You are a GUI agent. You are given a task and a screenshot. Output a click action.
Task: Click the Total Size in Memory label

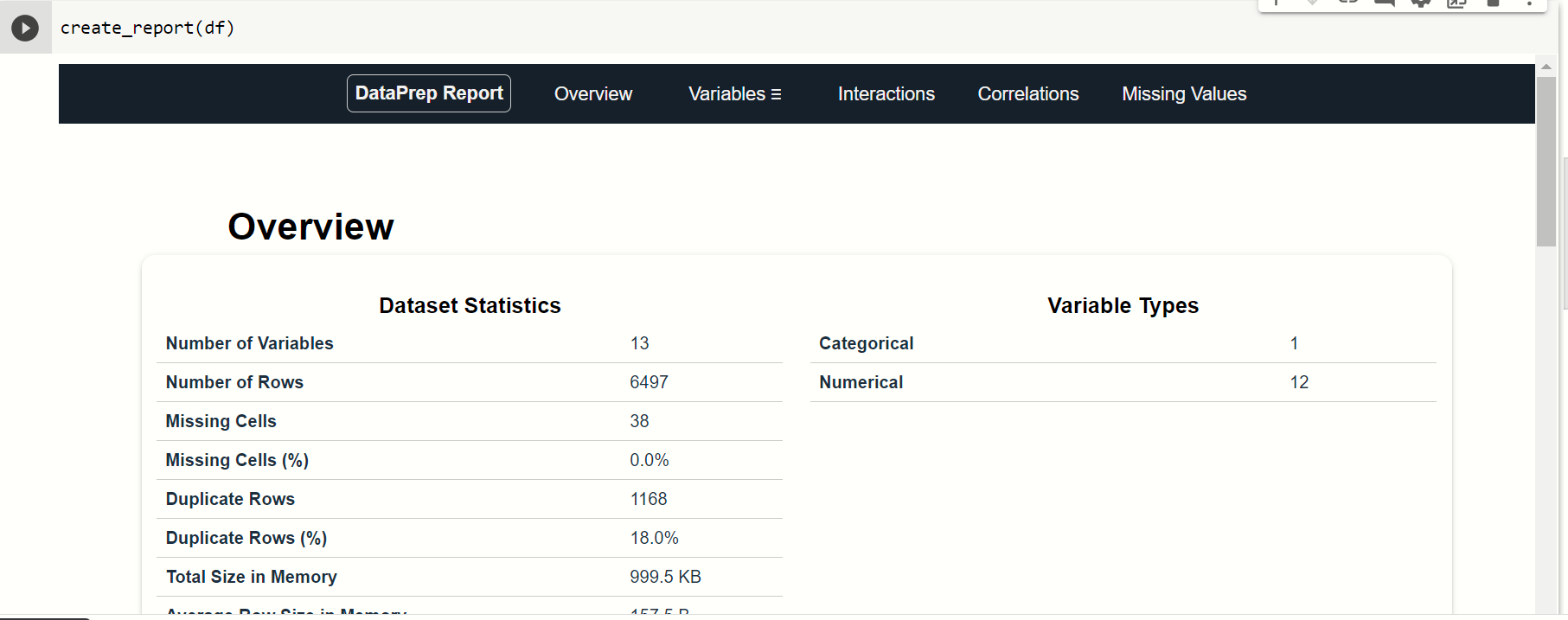[x=252, y=577]
